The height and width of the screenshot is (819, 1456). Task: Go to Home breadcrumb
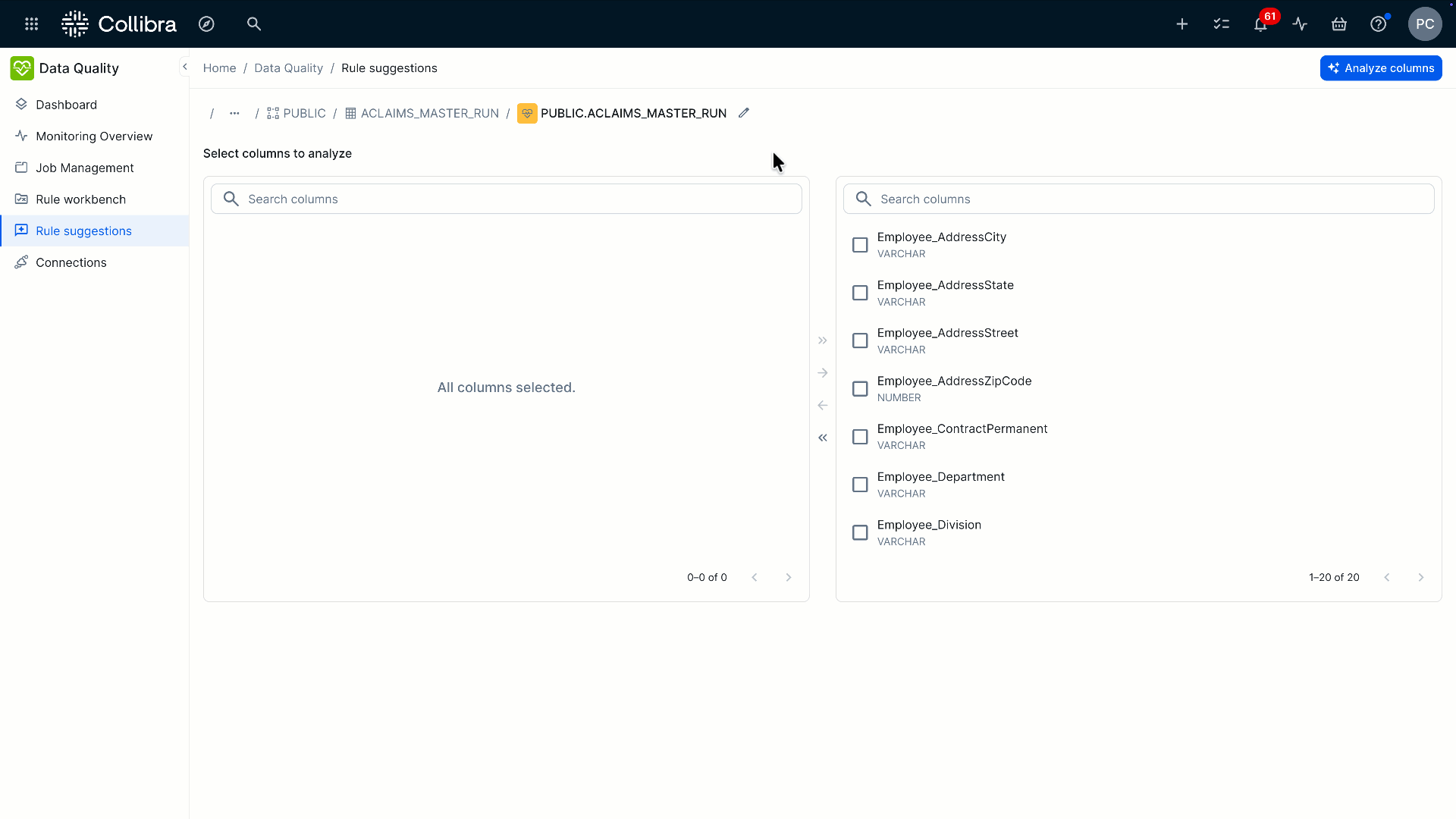(219, 68)
